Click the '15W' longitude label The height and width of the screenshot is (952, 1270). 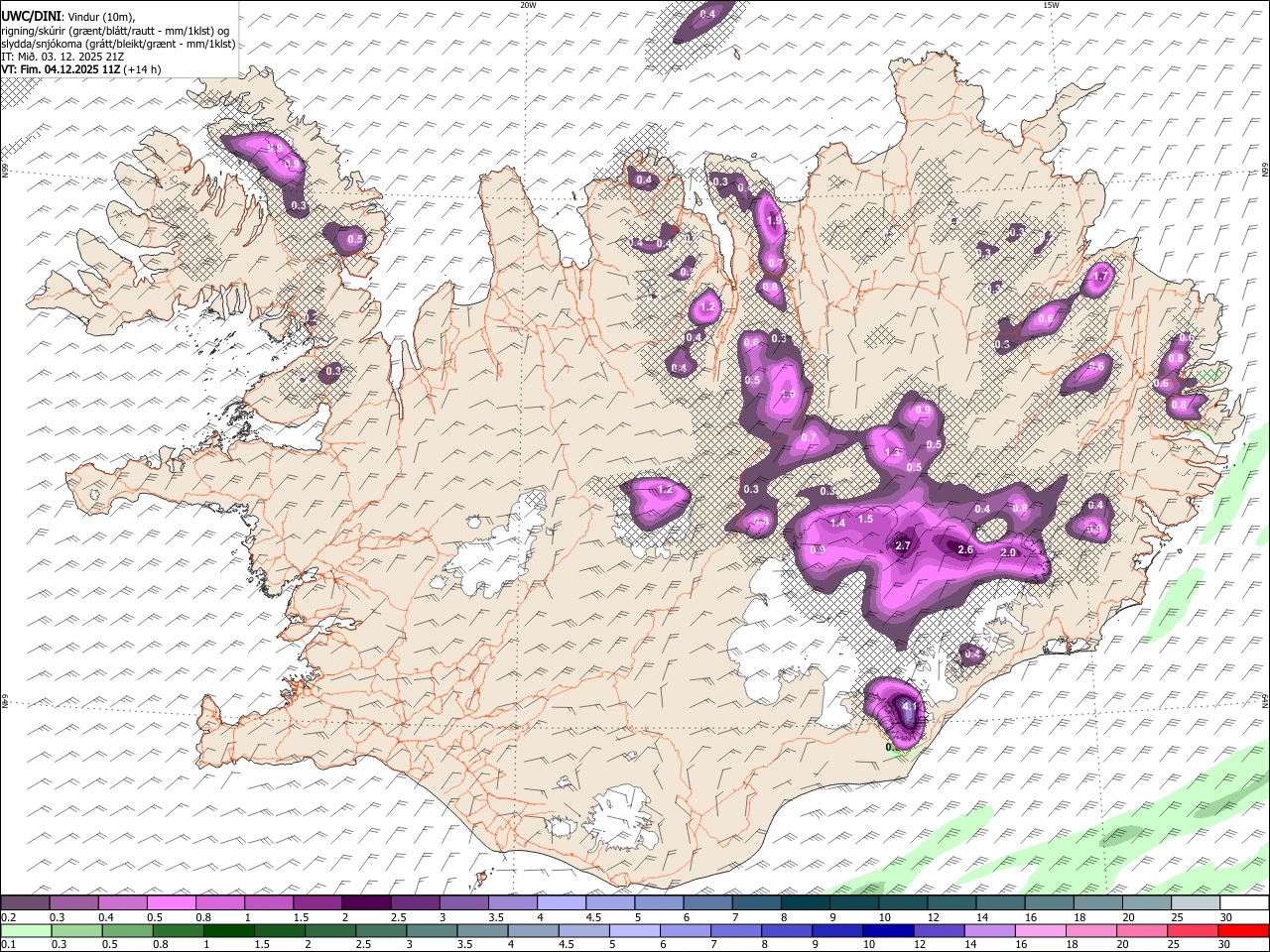point(1051,5)
